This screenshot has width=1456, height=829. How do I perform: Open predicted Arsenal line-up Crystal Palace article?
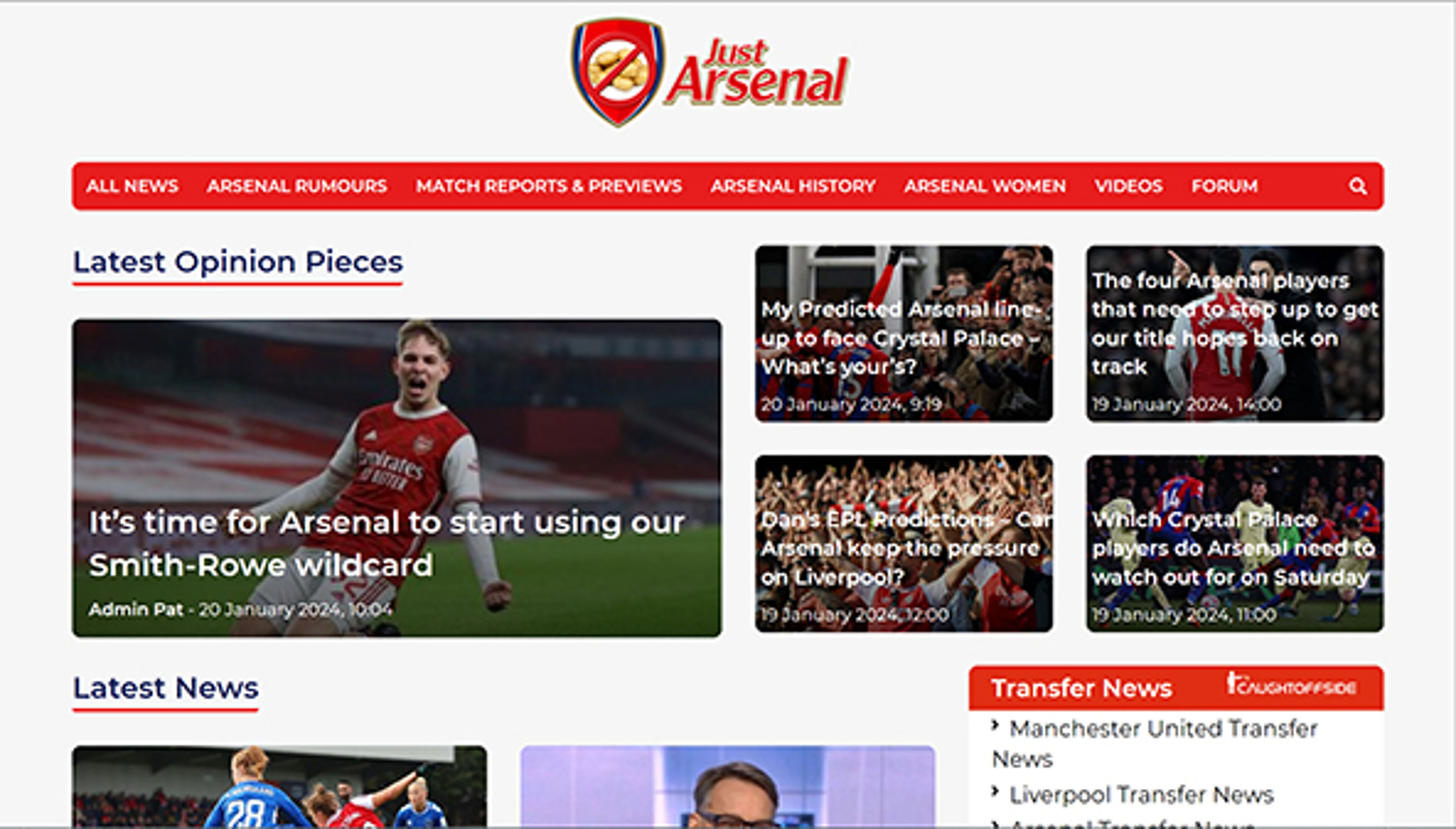pyautogui.click(x=904, y=334)
